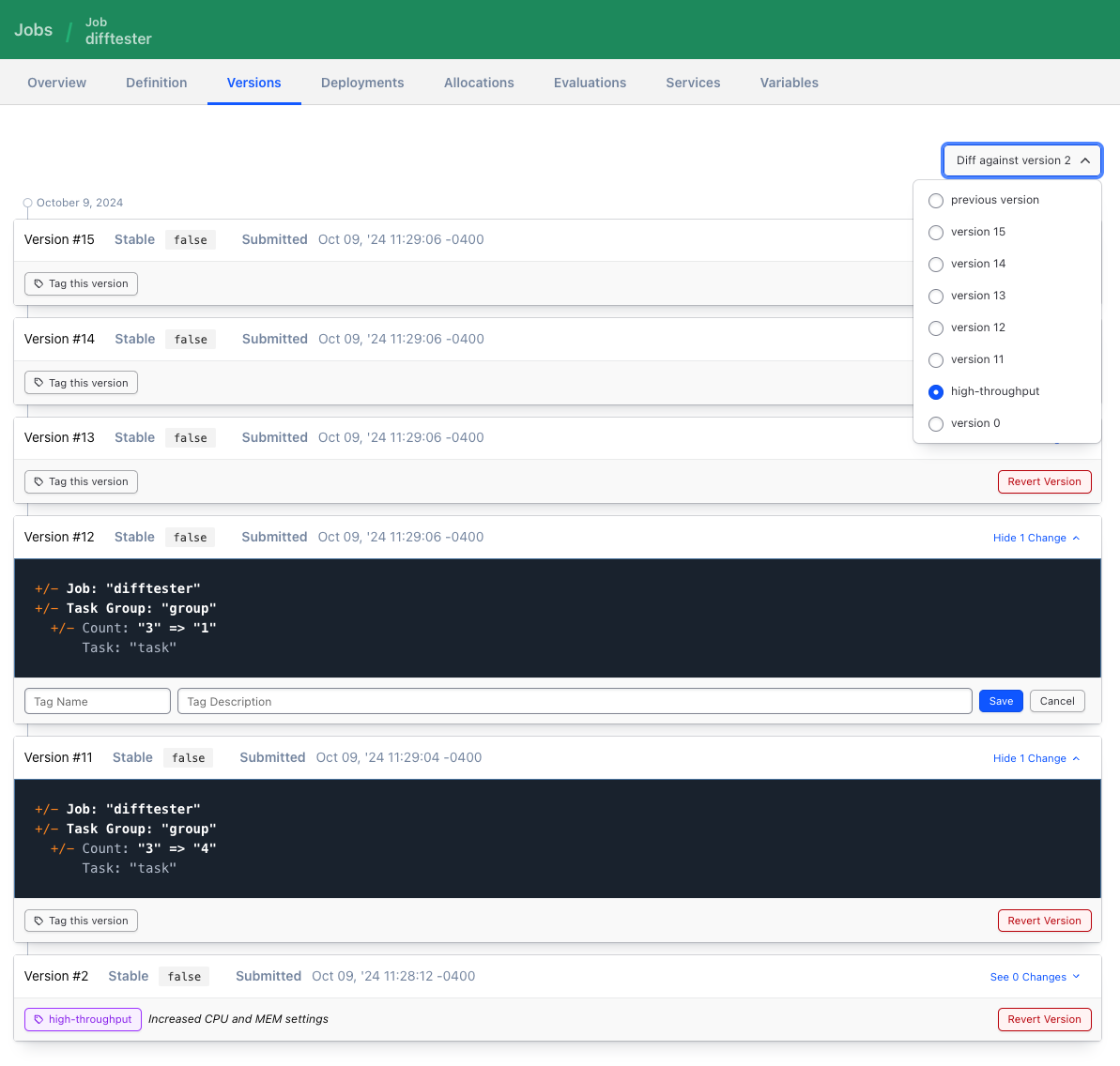
Task: Click the tag icon on Version #14
Action: coord(39,383)
